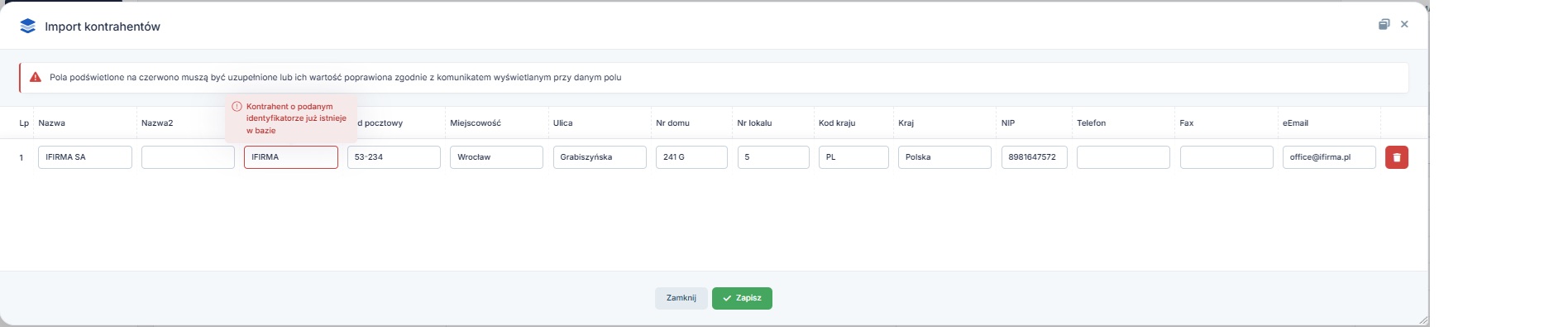
Task: Click the Telefon column header
Action: tap(1091, 123)
